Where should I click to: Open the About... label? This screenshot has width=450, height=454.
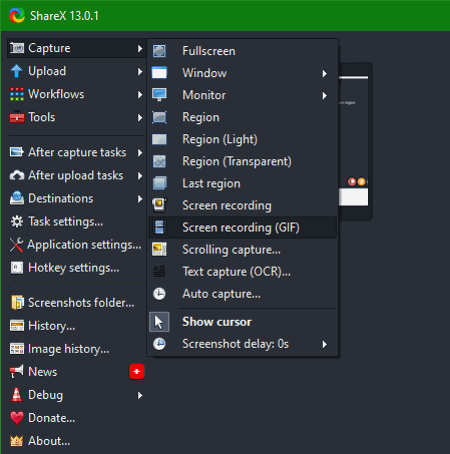(x=49, y=441)
